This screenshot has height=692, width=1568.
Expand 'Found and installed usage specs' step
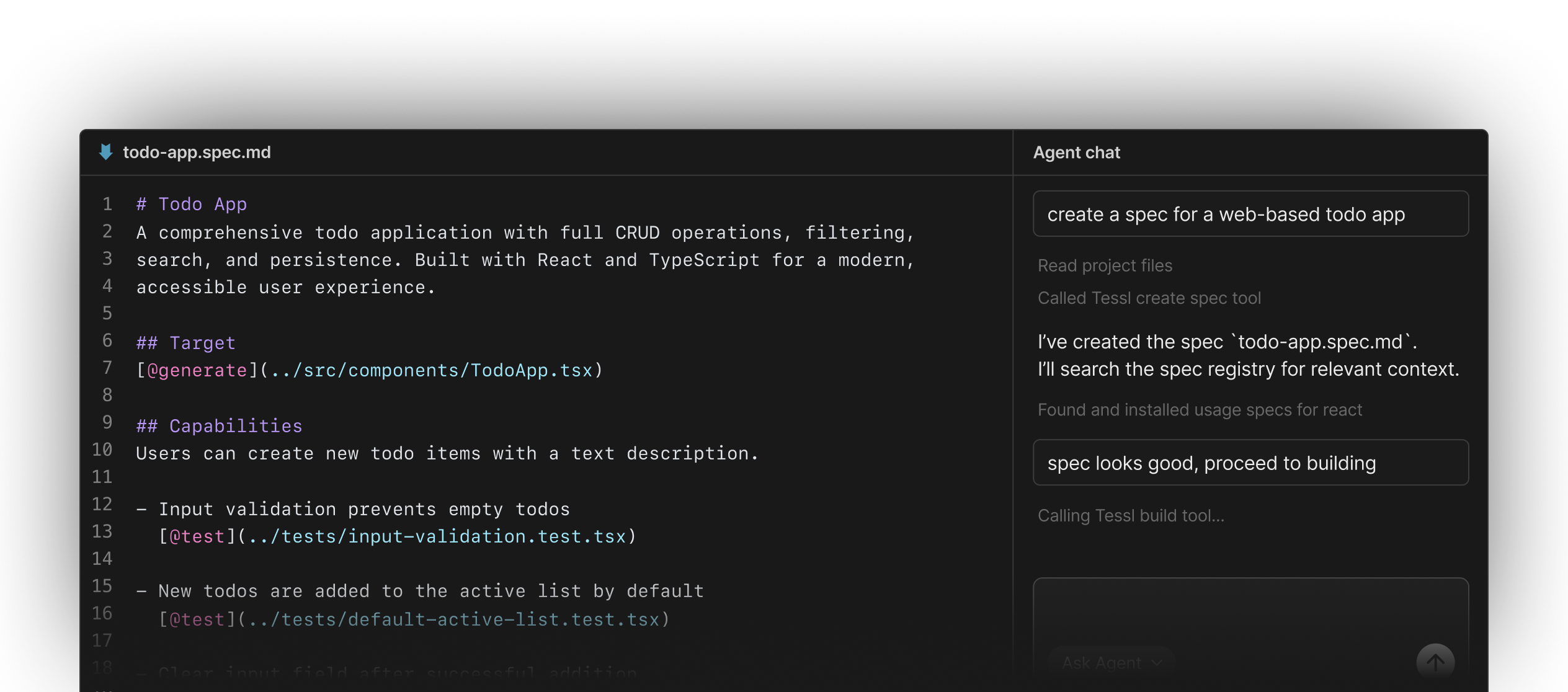[x=1200, y=410]
